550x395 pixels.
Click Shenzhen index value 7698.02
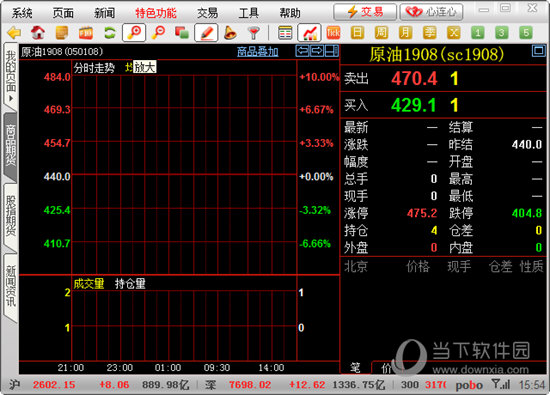point(250,385)
